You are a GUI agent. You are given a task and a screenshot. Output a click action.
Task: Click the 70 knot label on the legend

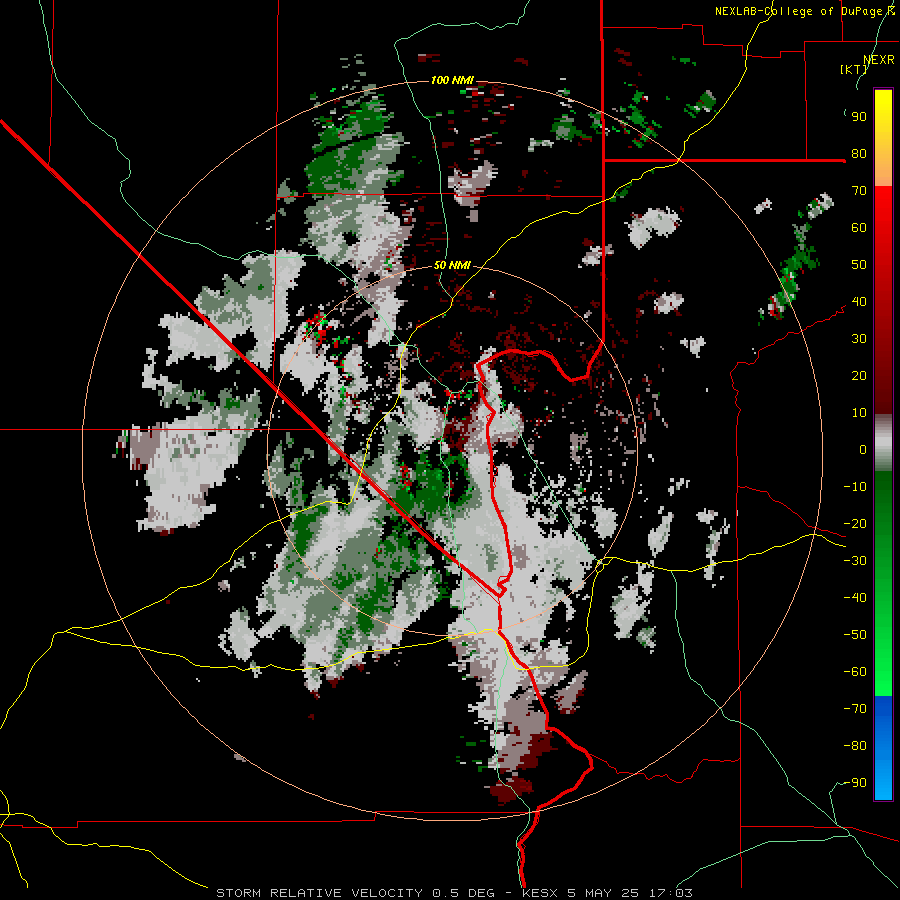[x=859, y=191]
